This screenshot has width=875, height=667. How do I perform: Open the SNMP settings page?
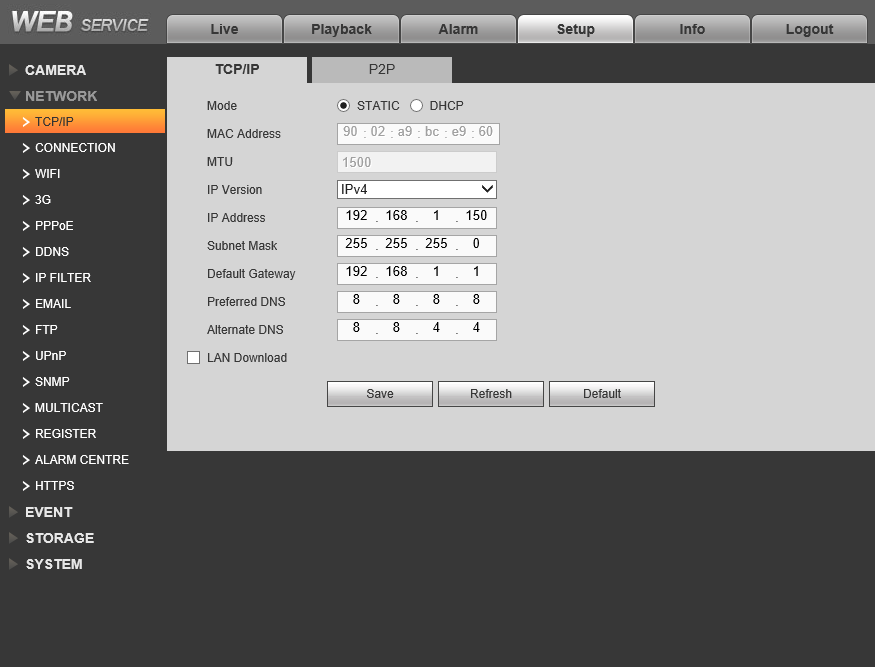click(52, 382)
